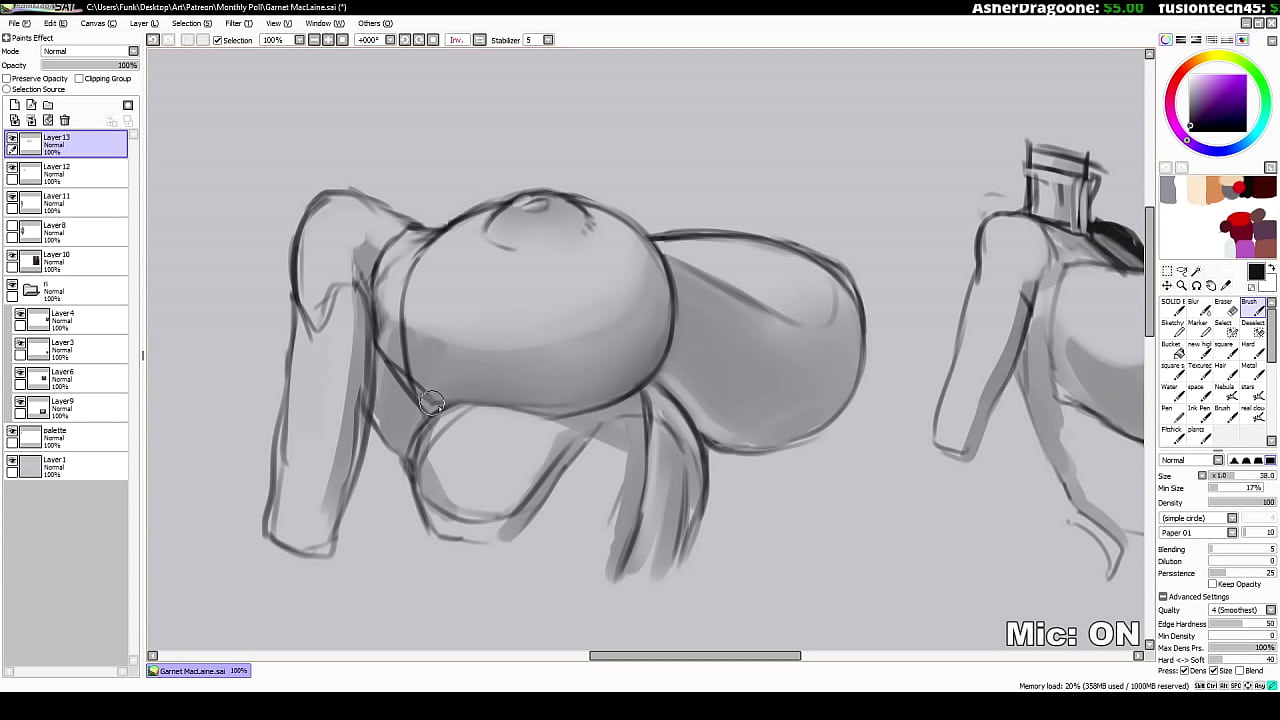Open the Filter menu
Screen dimensions: 1280x720
tap(238, 23)
